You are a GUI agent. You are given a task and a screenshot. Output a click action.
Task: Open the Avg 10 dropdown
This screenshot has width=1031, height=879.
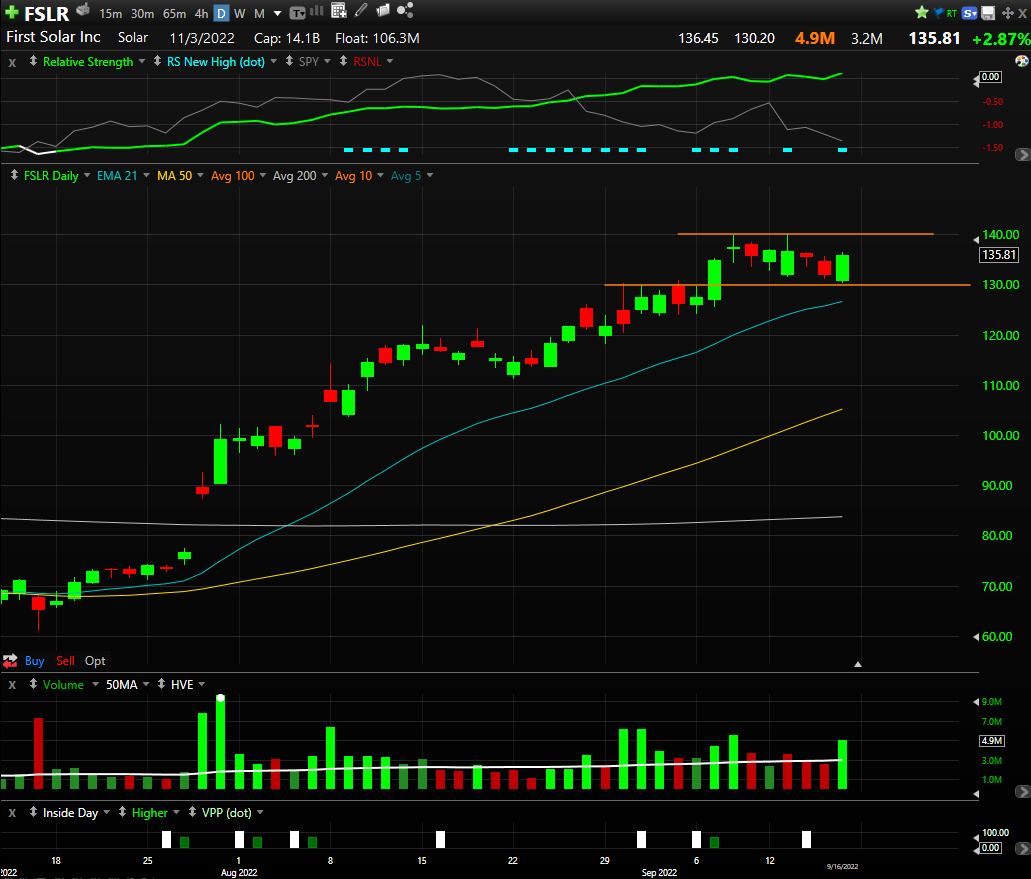pos(381,176)
